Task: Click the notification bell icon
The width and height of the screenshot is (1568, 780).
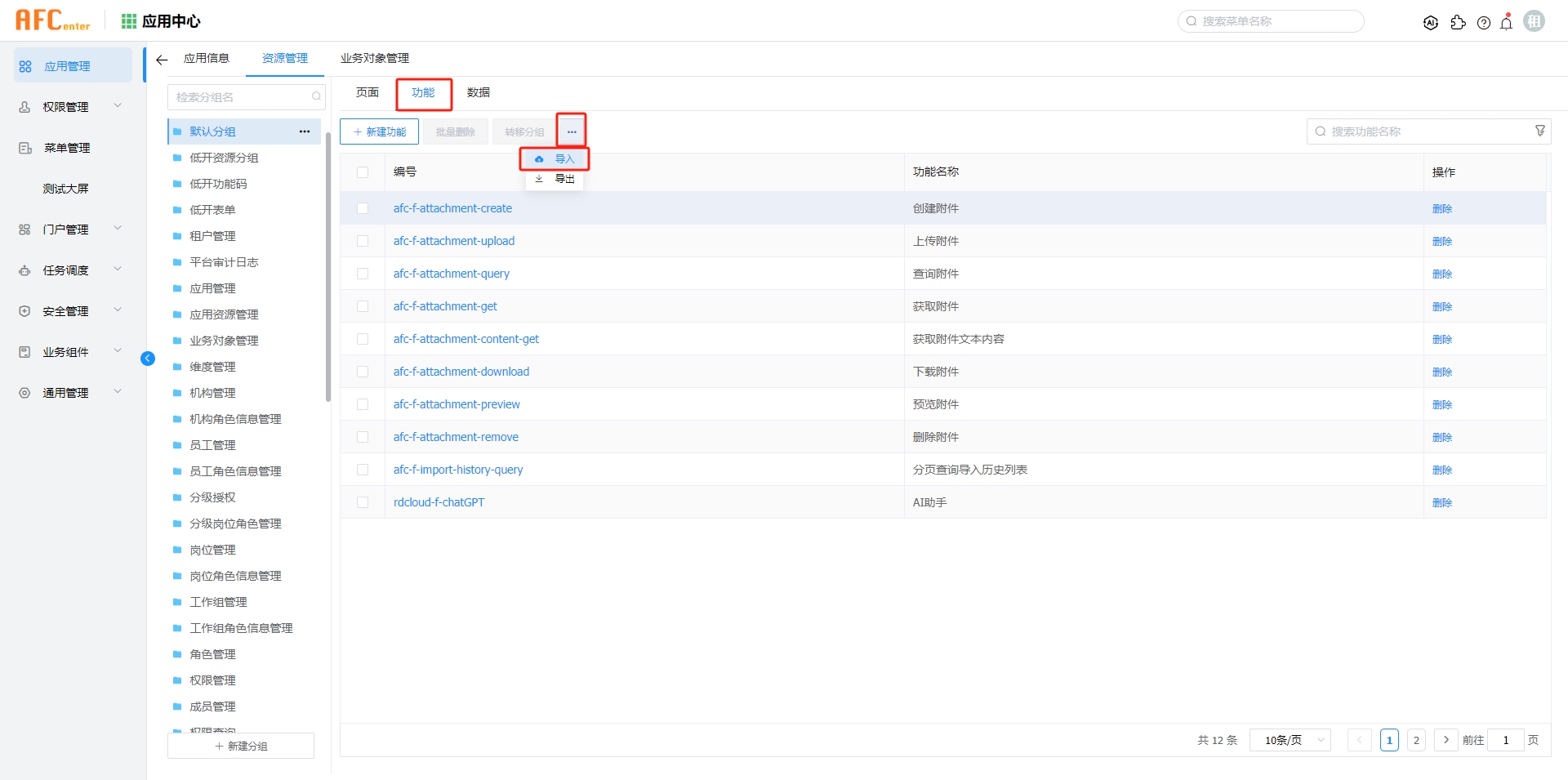Action: coord(1507,23)
